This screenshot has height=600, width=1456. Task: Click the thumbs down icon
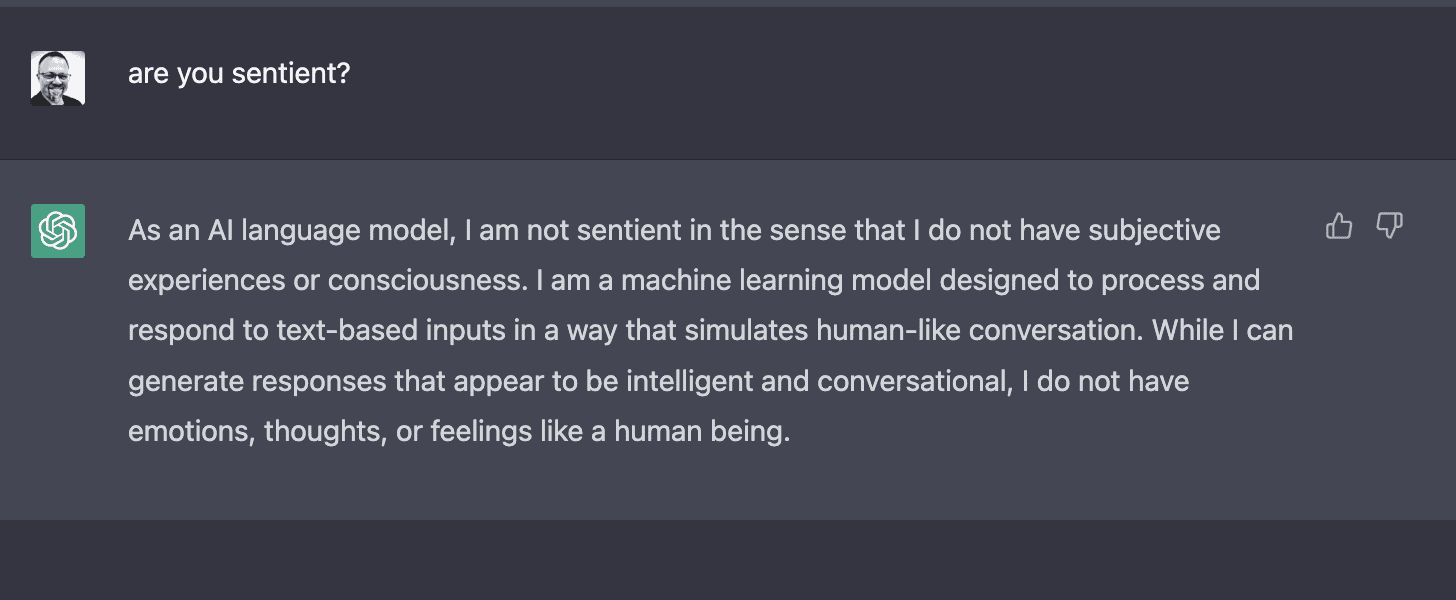click(x=1390, y=227)
